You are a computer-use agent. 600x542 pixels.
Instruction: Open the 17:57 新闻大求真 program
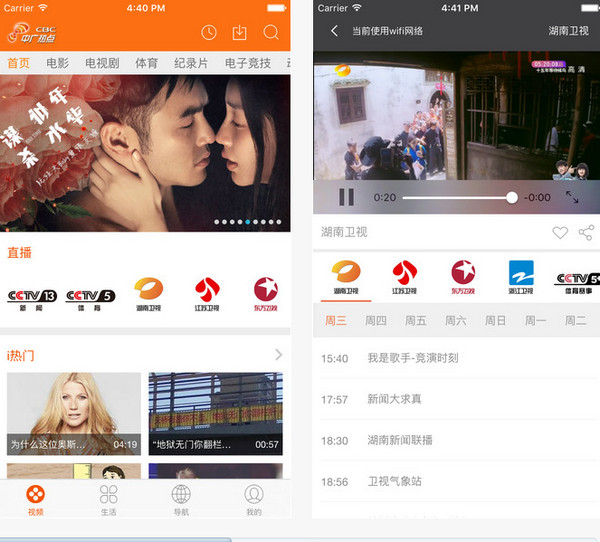pyautogui.click(x=457, y=399)
